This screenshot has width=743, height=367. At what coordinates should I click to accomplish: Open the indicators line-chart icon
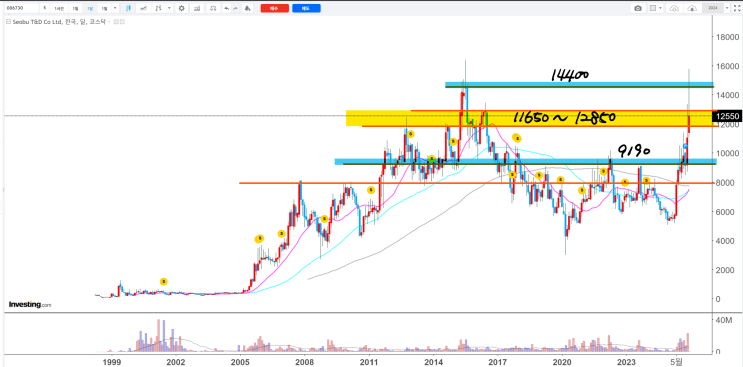coord(143,8)
